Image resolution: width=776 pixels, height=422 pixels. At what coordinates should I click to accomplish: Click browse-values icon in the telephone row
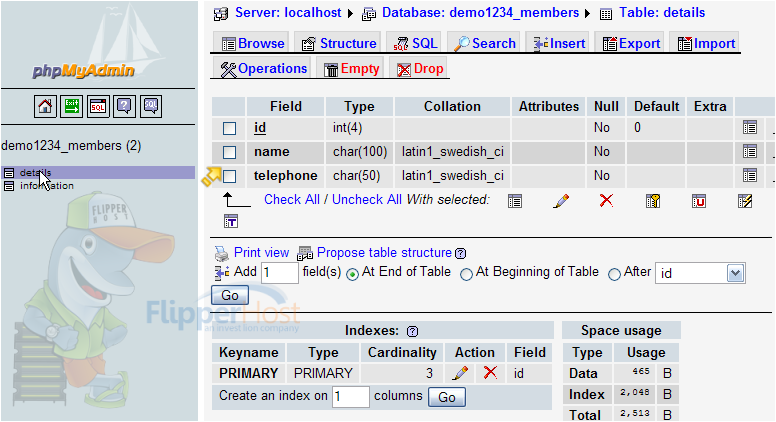[750, 175]
